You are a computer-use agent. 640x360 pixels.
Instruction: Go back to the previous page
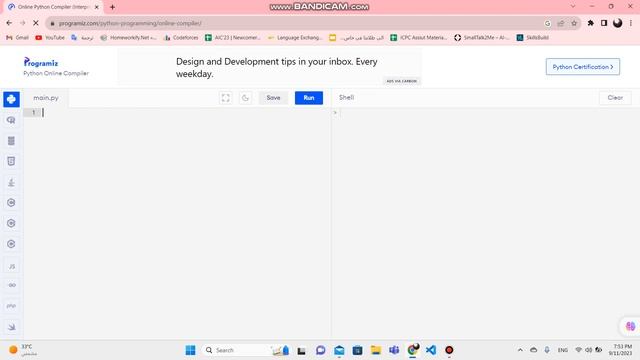point(9,23)
